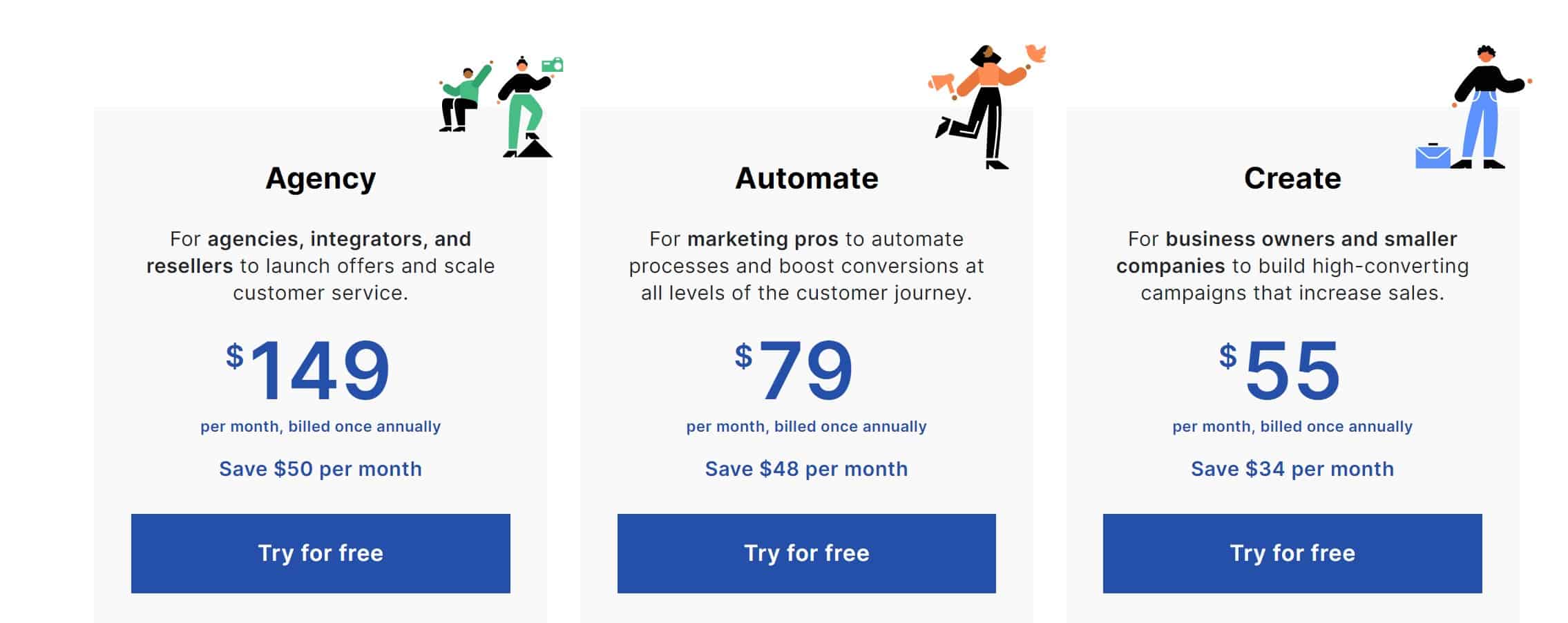Select the Agency plan heading
Image resolution: width=1568 pixels, height=623 pixels.
pos(320,178)
